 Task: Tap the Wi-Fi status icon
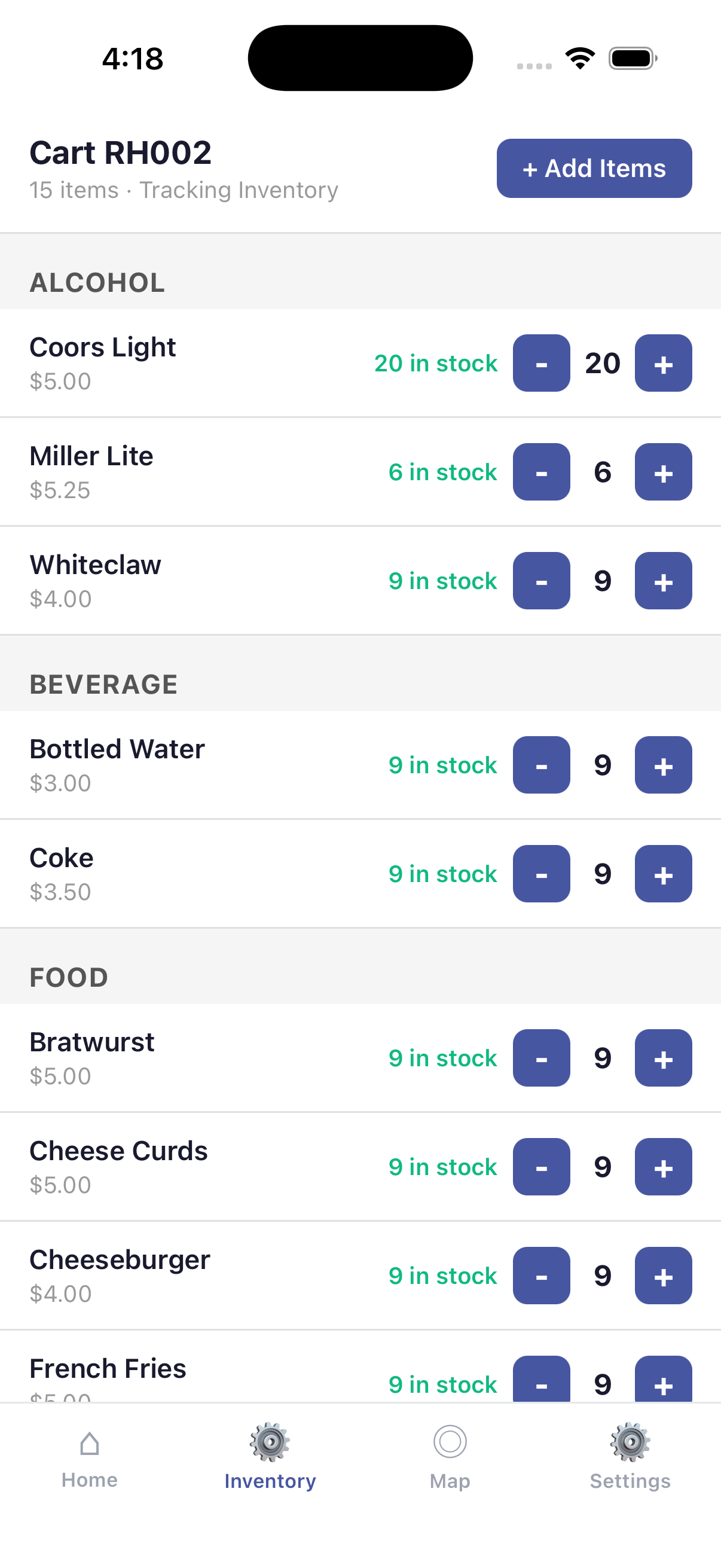pos(580,59)
